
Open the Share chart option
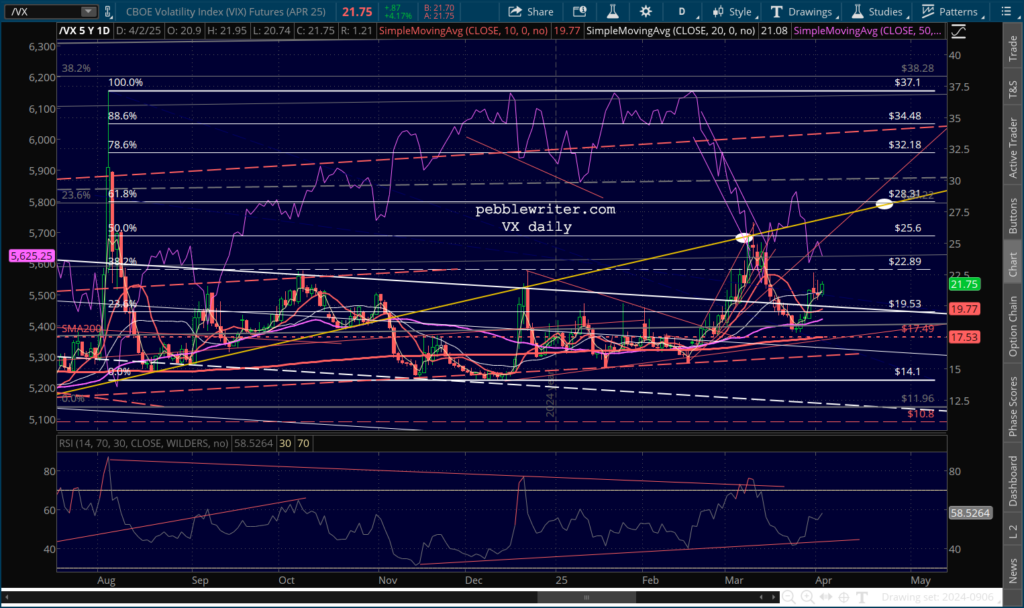click(530, 12)
